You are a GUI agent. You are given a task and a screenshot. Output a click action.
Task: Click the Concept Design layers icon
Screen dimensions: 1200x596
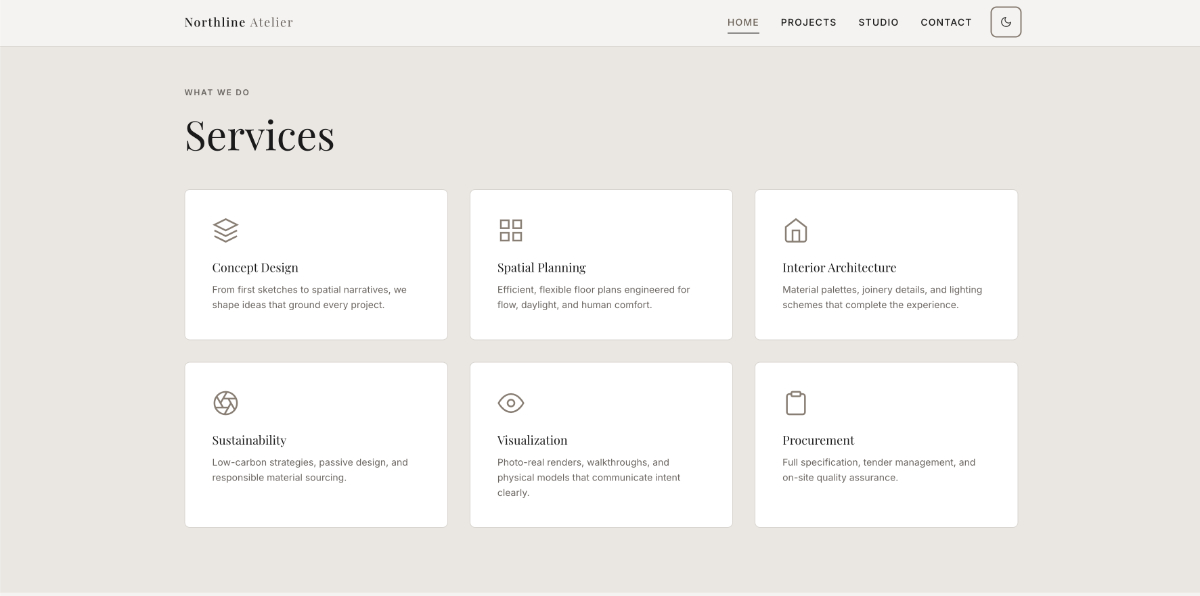coord(225,229)
